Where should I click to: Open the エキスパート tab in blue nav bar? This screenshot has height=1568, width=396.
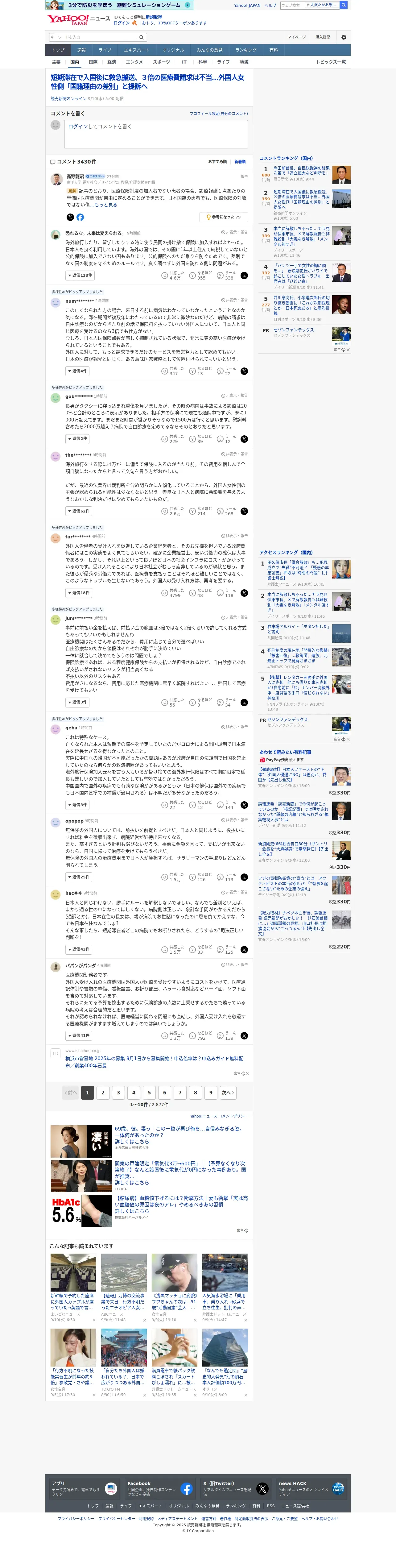pyautogui.click(x=136, y=50)
